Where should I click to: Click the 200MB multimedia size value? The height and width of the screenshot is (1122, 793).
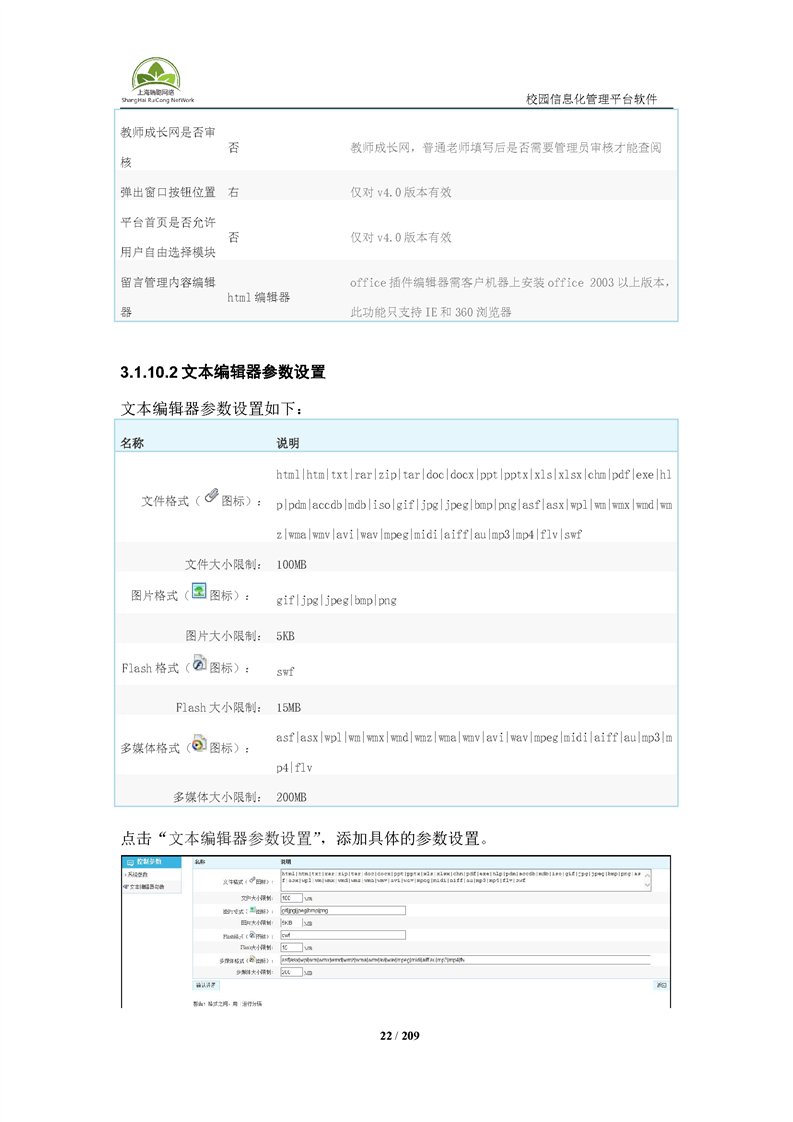291,797
